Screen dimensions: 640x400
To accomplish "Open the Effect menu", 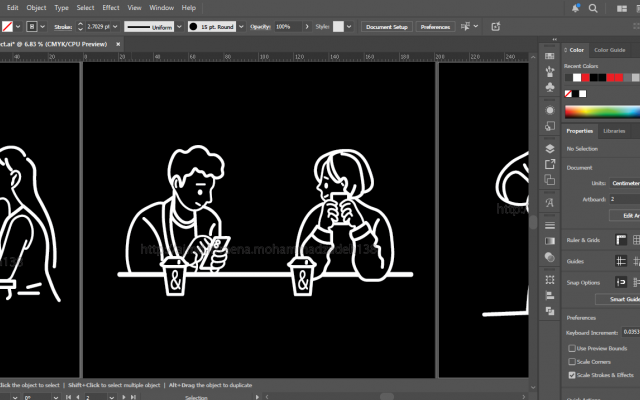I will coord(111,8).
